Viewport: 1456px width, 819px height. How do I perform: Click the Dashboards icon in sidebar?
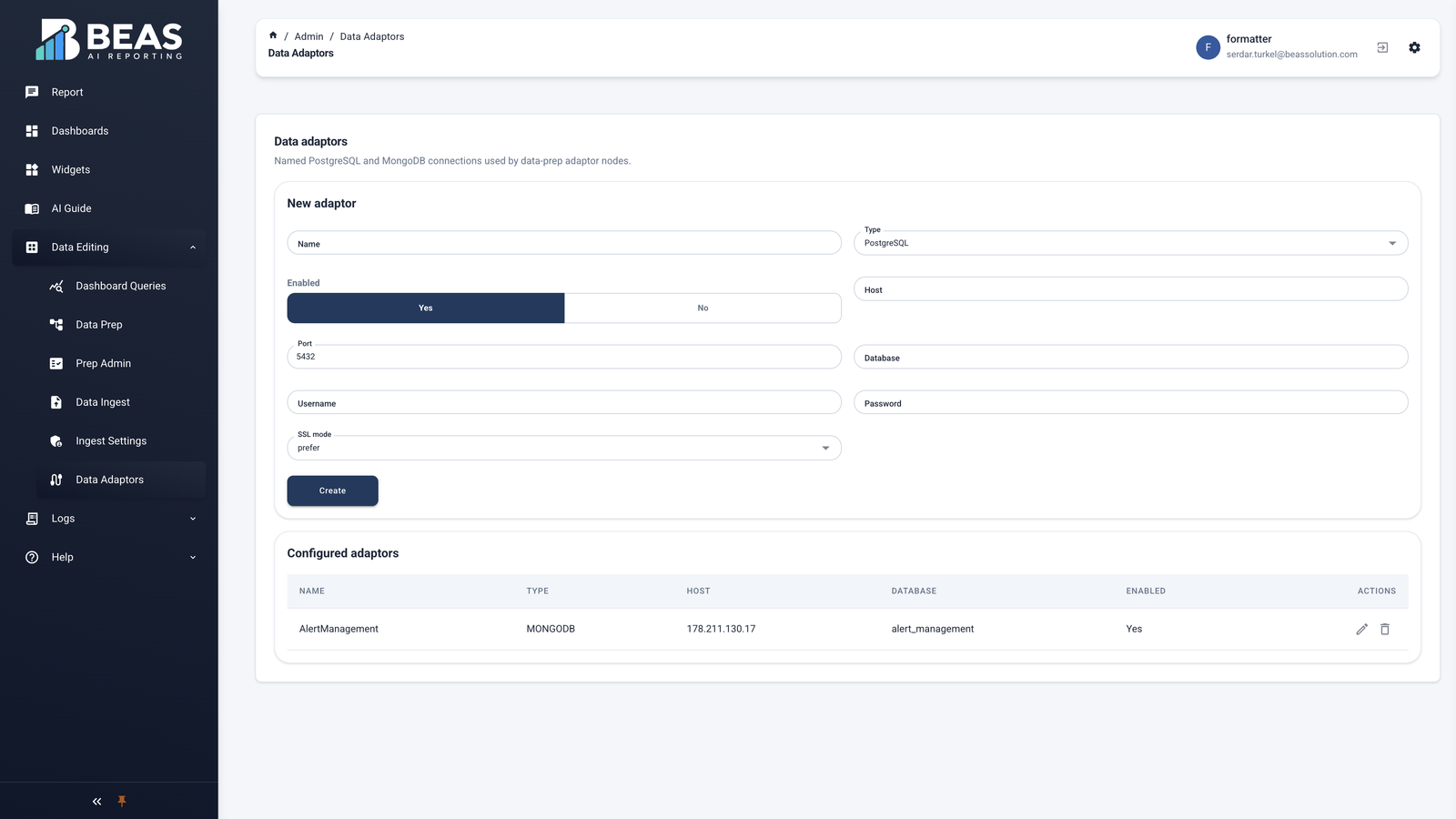(32, 131)
